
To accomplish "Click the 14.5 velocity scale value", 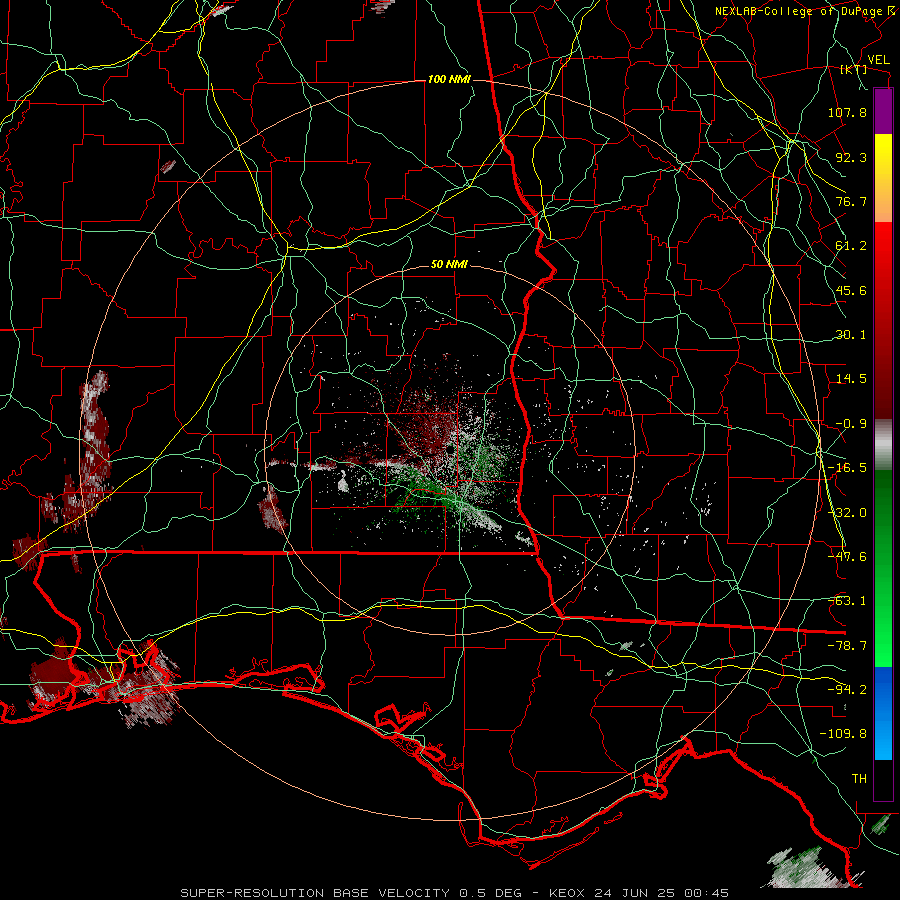I will pyautogui.click(x=851, y=379).
